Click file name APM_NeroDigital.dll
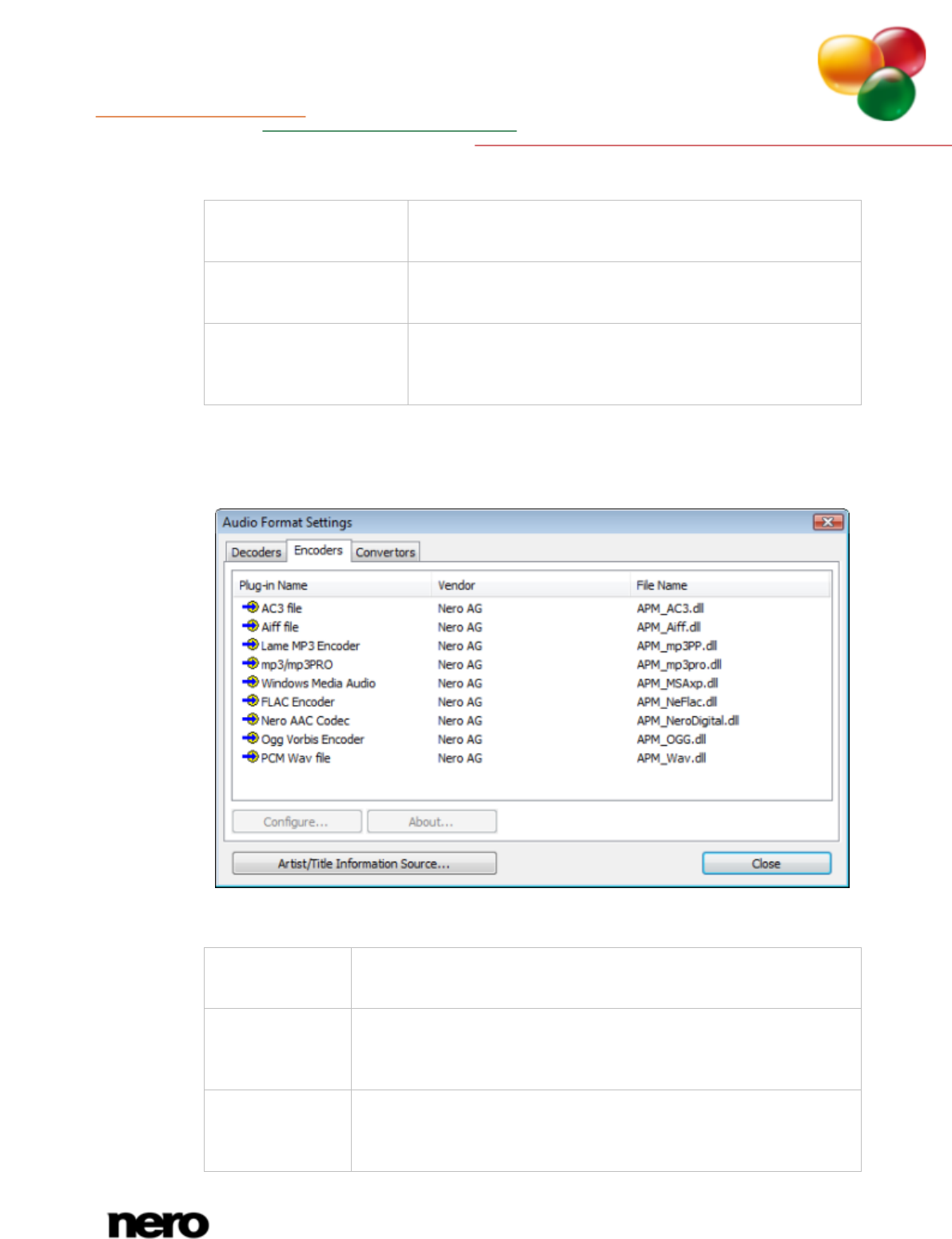952x1239 pixels. pos(687,720)
